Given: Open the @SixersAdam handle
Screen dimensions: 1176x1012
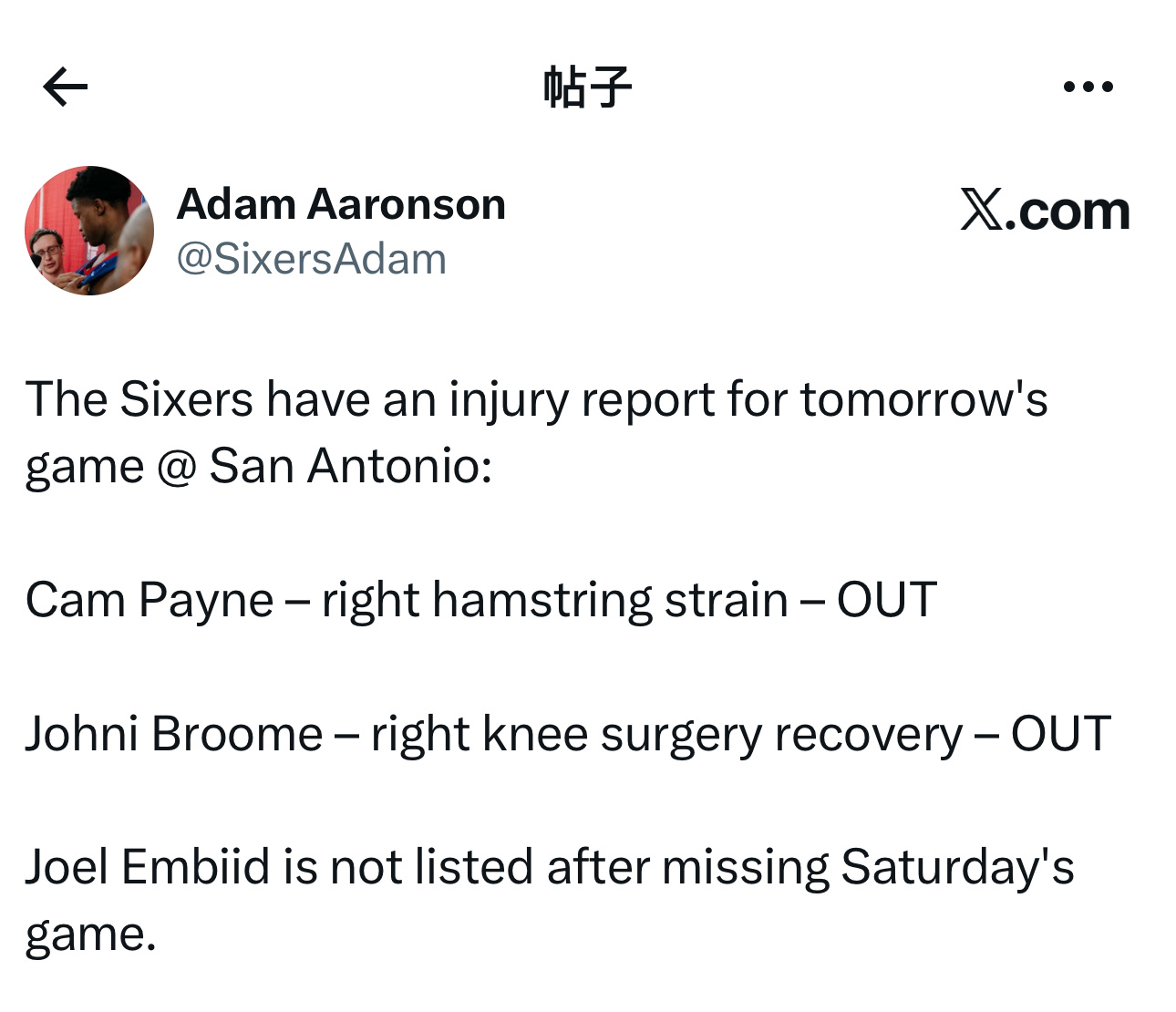Looking at the screenshot, I should 311,260.
